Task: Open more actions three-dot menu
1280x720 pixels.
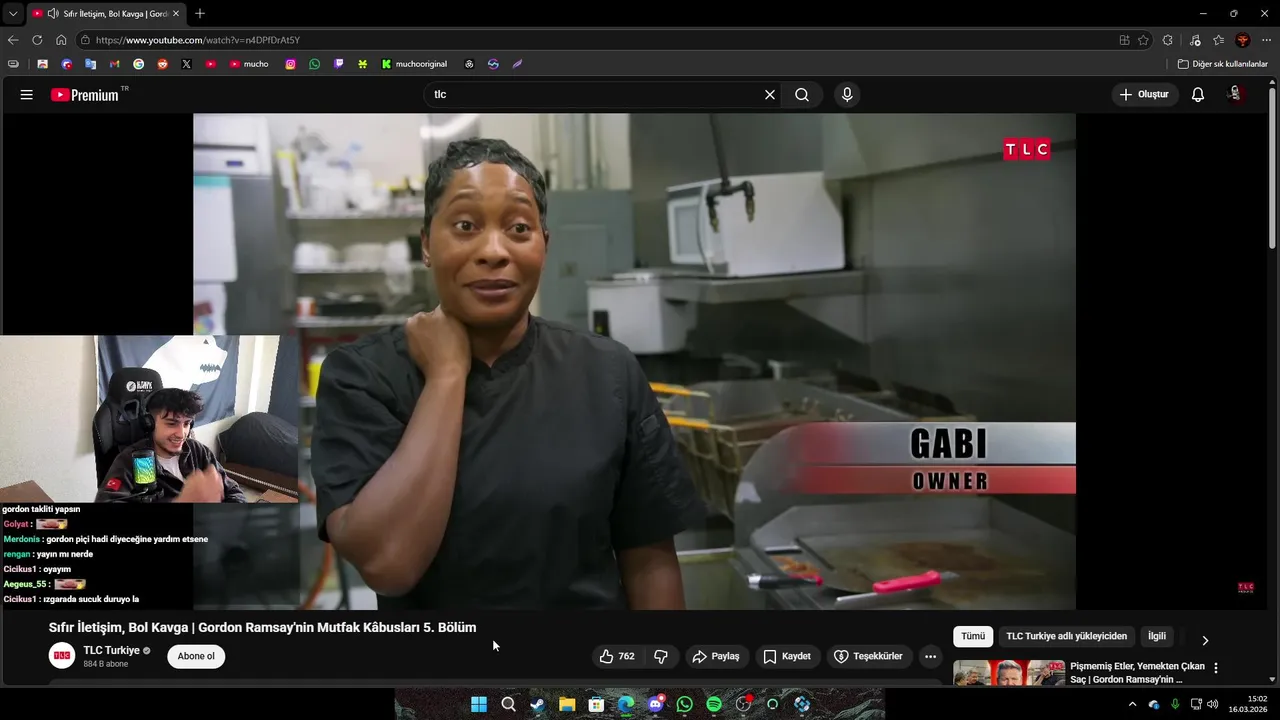Action: tap(930, 657)
